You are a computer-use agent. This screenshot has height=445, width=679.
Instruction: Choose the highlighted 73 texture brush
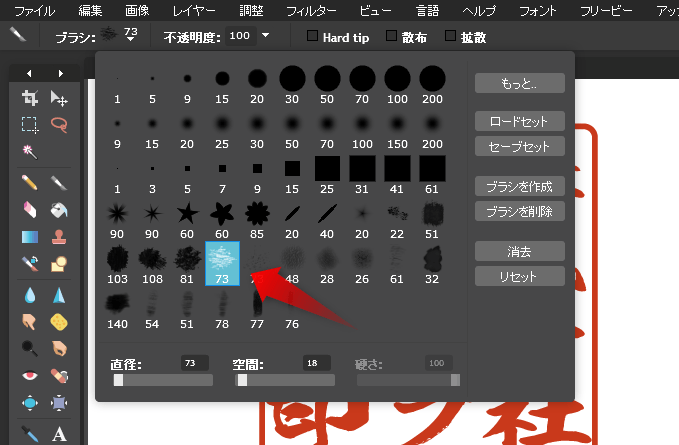(222, 264)
